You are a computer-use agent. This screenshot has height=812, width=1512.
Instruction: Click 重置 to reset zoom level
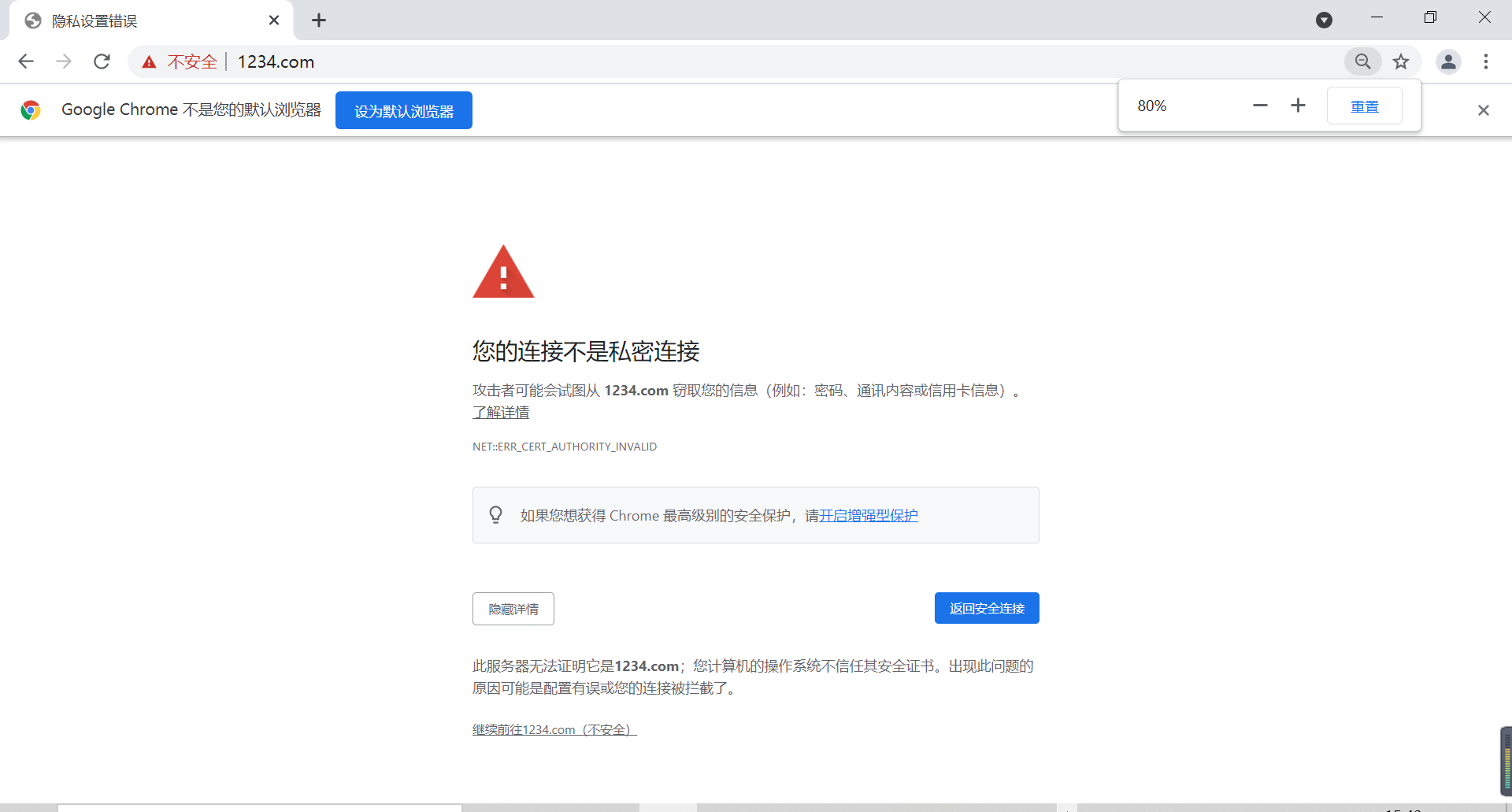[1365, 106]
